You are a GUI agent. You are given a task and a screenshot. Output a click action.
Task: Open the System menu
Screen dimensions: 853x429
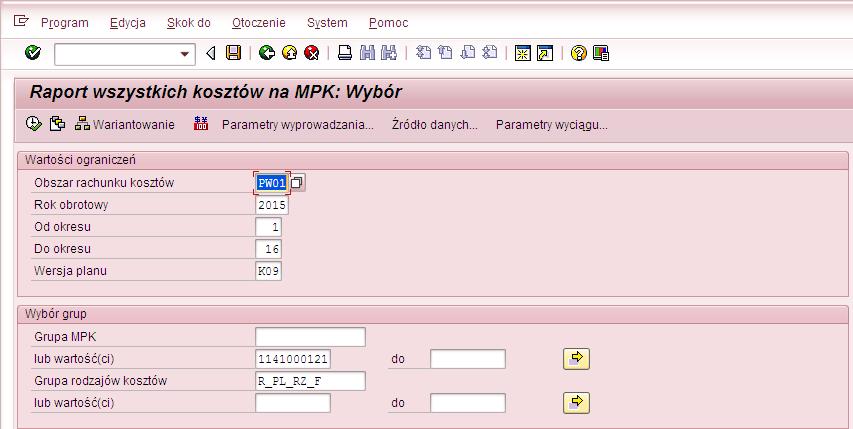pyautogui.click(x=327, y=23)
